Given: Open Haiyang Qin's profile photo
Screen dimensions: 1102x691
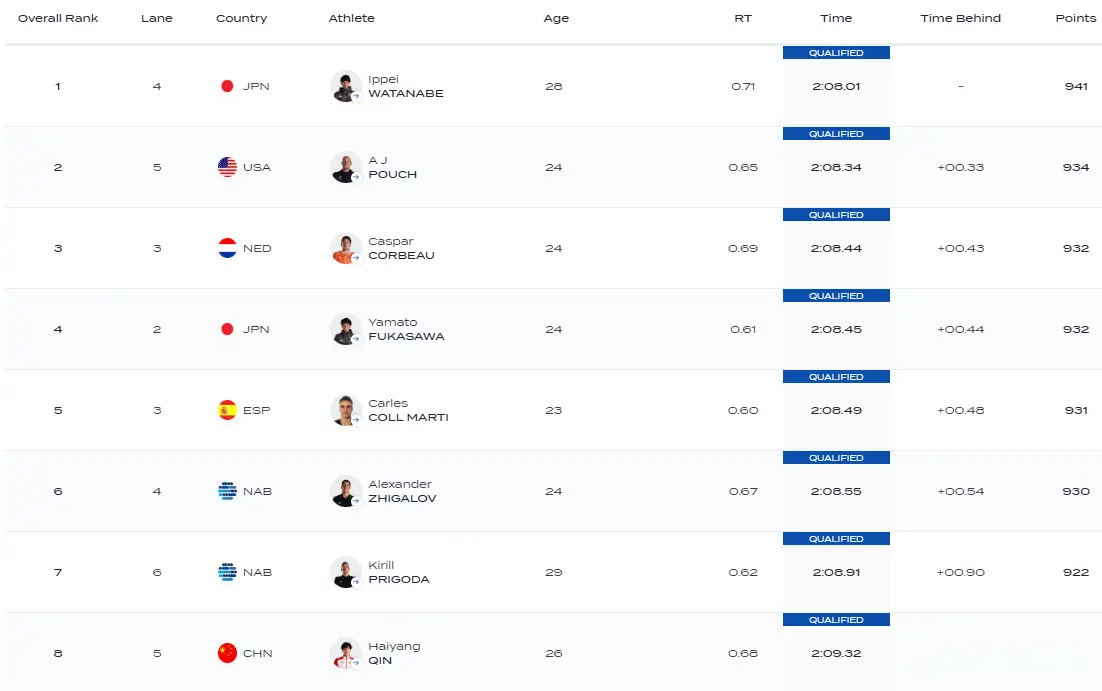Looking at the screenshot, I should click(x=345, y=653).
